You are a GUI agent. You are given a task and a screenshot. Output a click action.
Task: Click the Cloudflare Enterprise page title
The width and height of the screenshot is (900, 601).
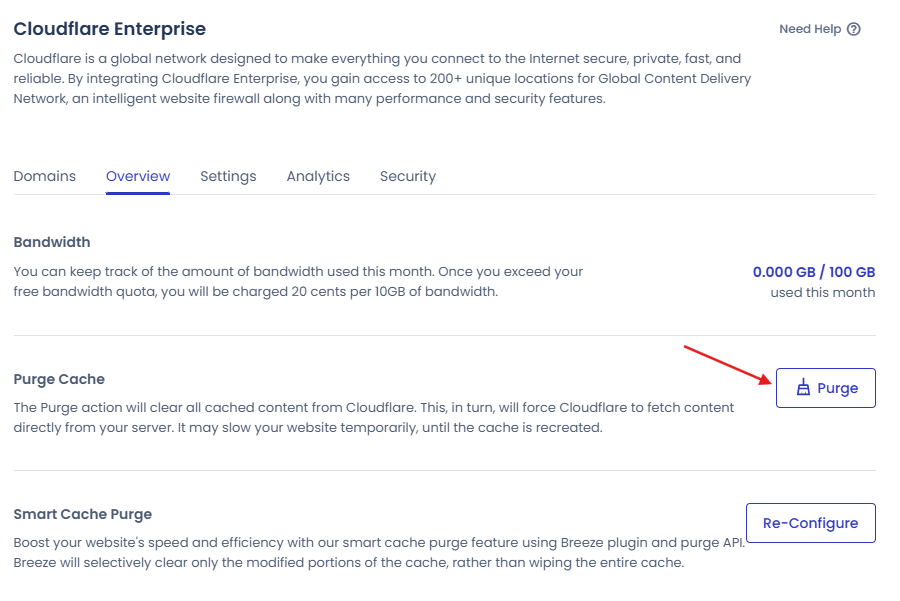click(110, 29)
